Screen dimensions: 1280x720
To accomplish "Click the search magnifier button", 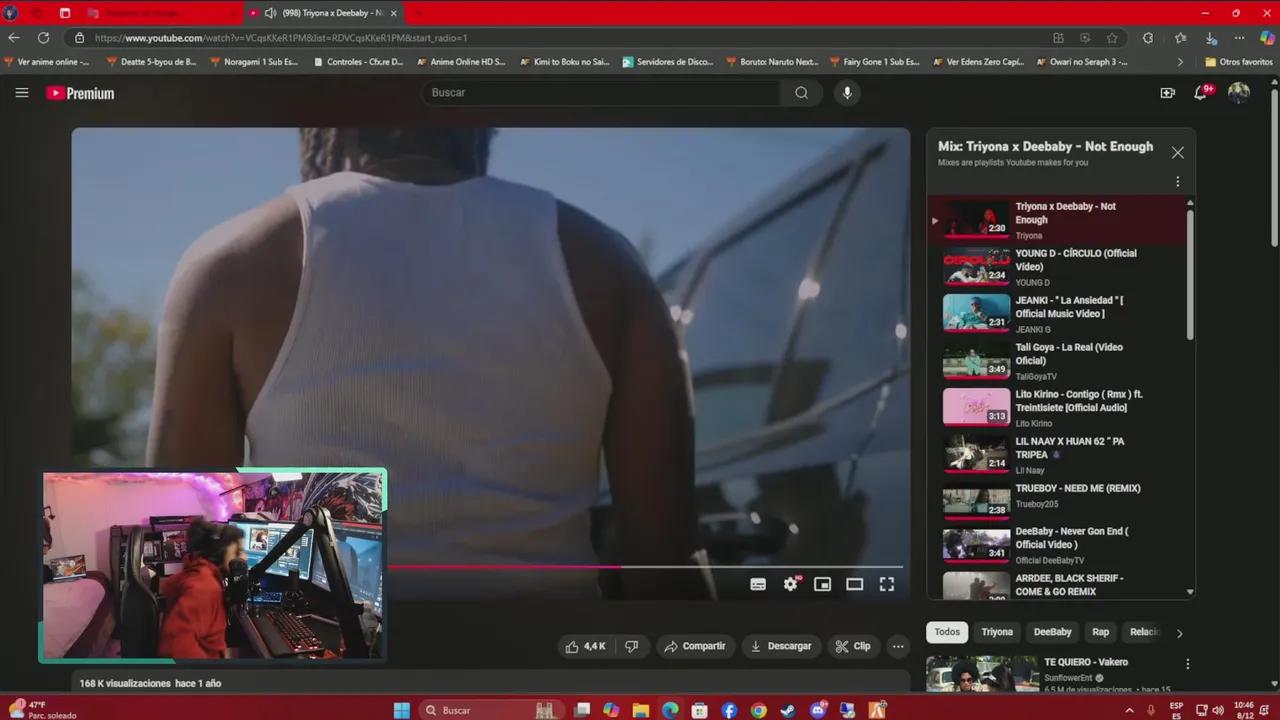I will click(801, 93).
